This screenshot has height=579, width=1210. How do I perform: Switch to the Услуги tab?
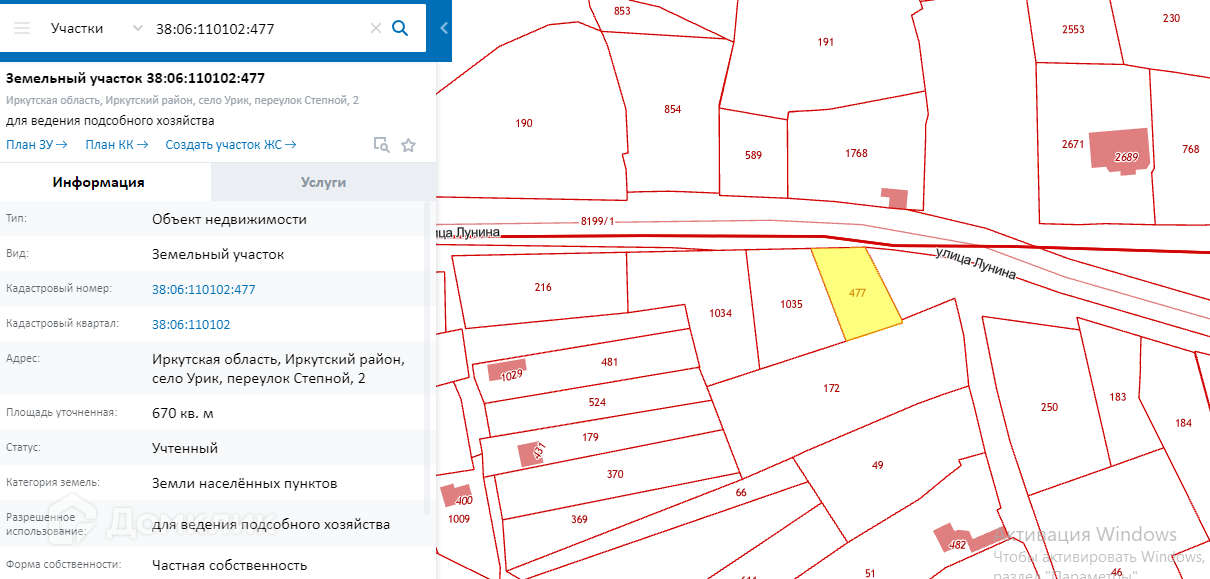click(323, 182)
